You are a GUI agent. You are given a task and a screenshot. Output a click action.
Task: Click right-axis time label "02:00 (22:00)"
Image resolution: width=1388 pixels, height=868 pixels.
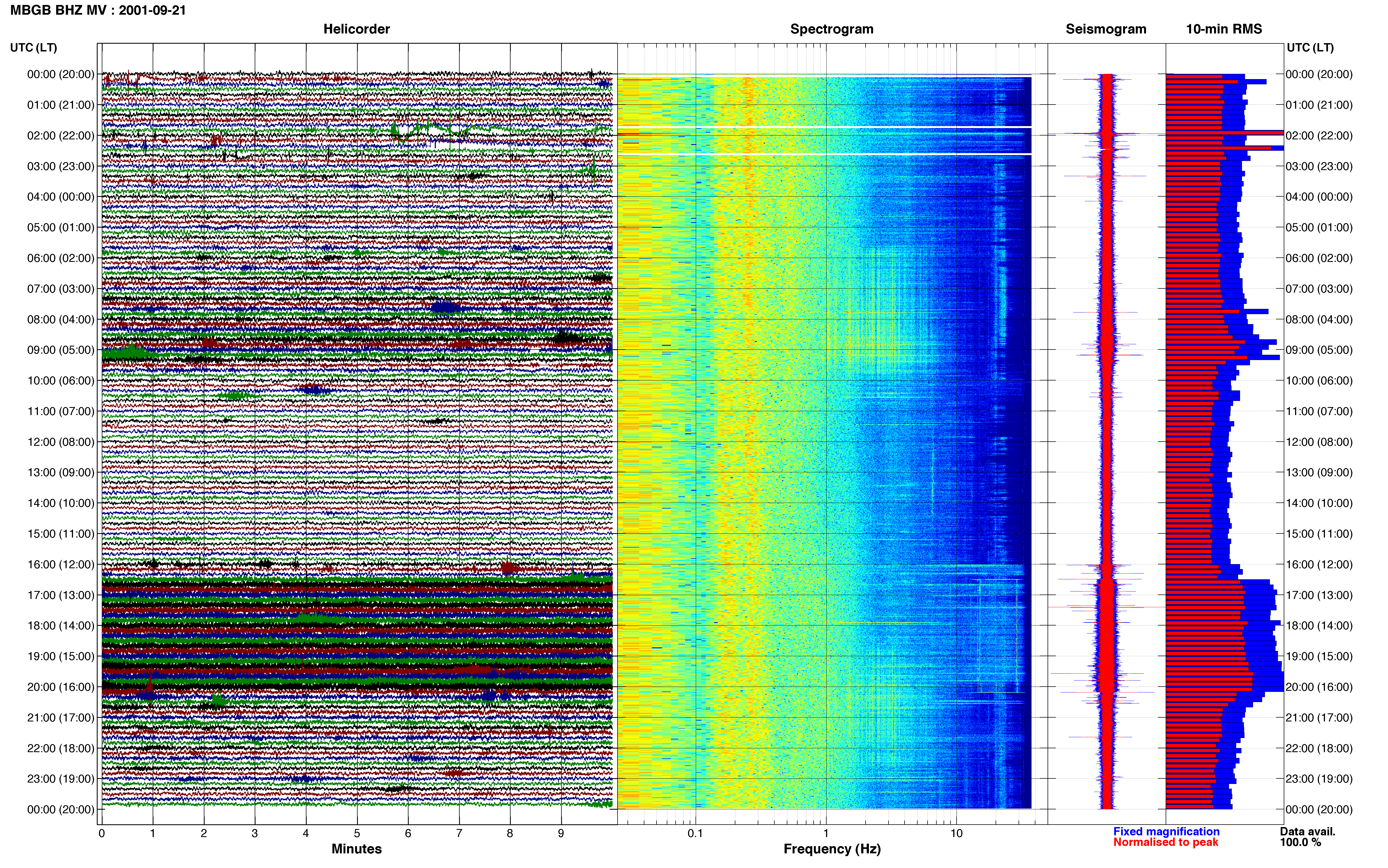(1319, 135)
